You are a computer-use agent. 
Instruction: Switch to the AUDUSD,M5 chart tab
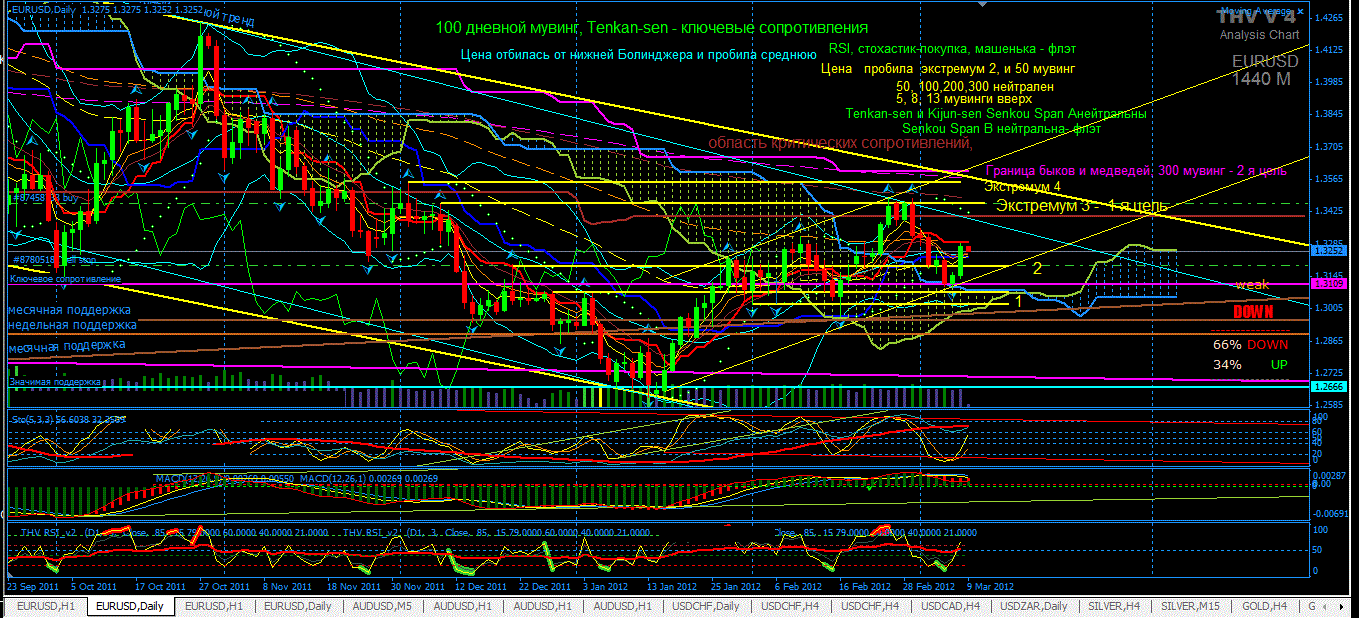[381, 606]
